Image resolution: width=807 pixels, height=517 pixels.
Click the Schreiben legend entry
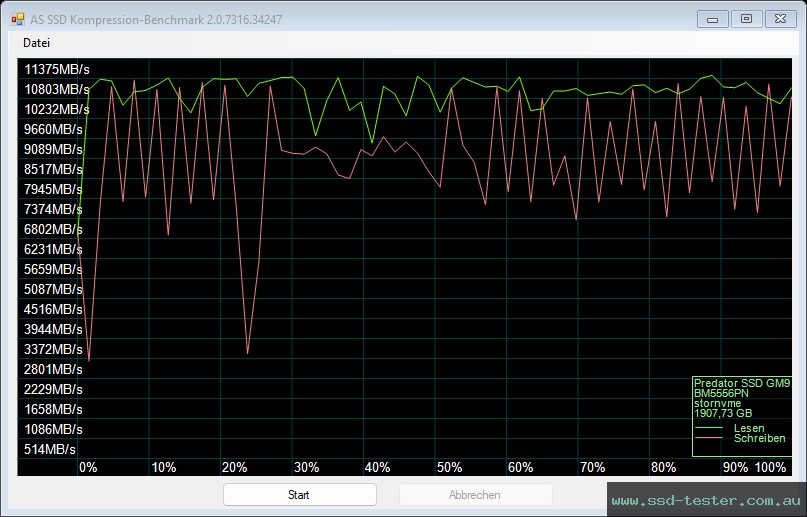click(760, 438)
